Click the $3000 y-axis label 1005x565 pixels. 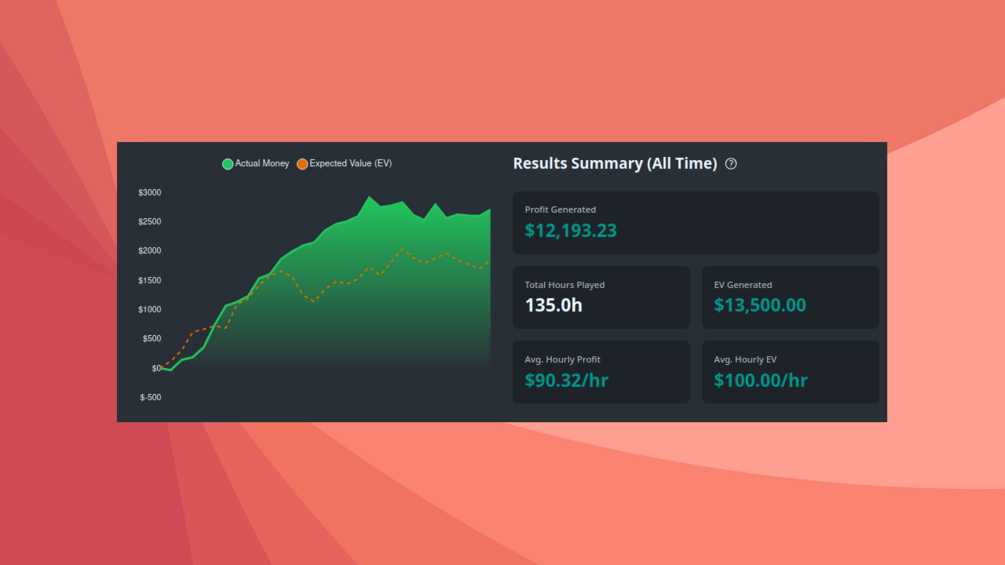[150, 193]
